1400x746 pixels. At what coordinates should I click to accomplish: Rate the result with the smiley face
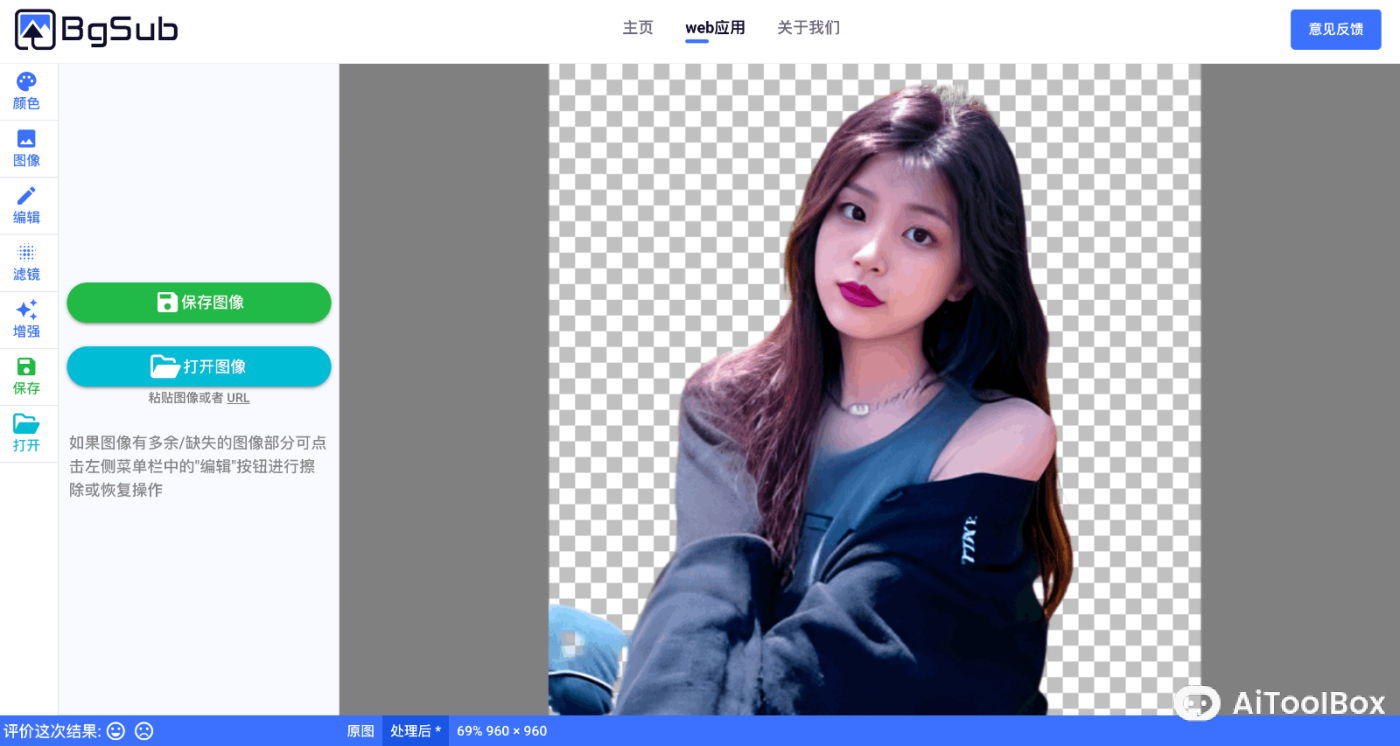pos(116,731)
